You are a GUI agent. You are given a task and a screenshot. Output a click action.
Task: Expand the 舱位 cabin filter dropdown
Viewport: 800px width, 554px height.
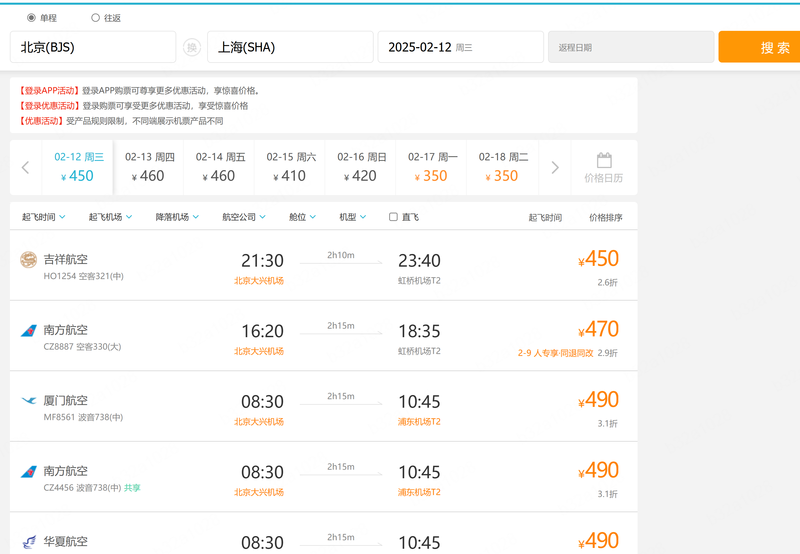302,217
